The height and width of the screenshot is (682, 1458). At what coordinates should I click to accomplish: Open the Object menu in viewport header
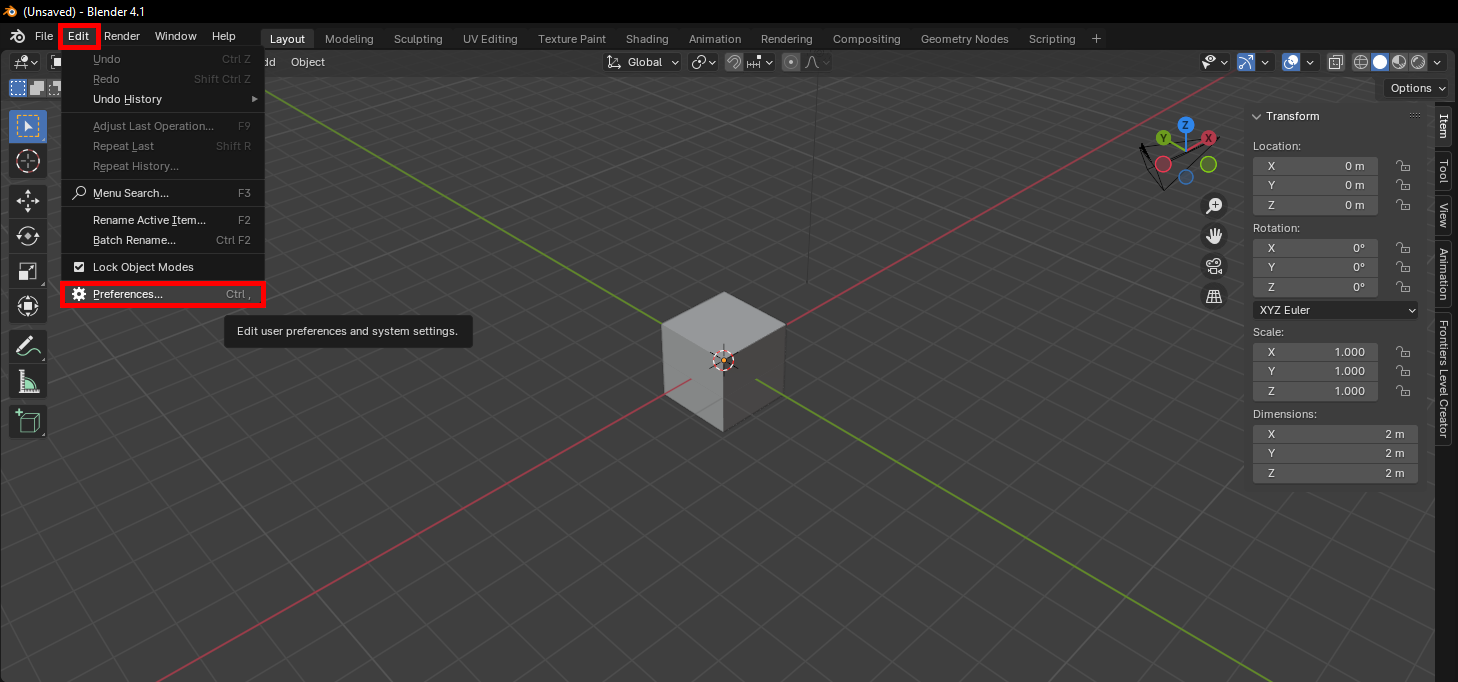(308, 62)
